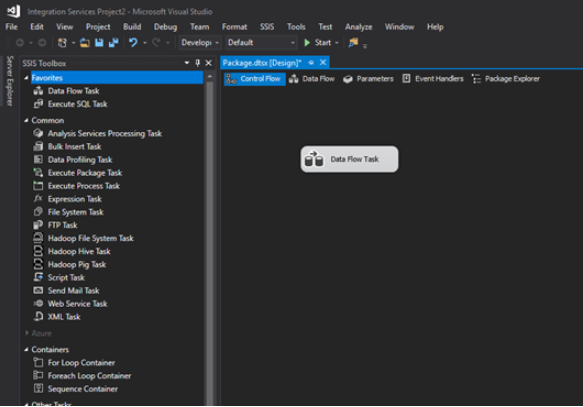Viewport: 583px width, 407px height.
Task: Expand the Azure section
Action: coord(26,333)
